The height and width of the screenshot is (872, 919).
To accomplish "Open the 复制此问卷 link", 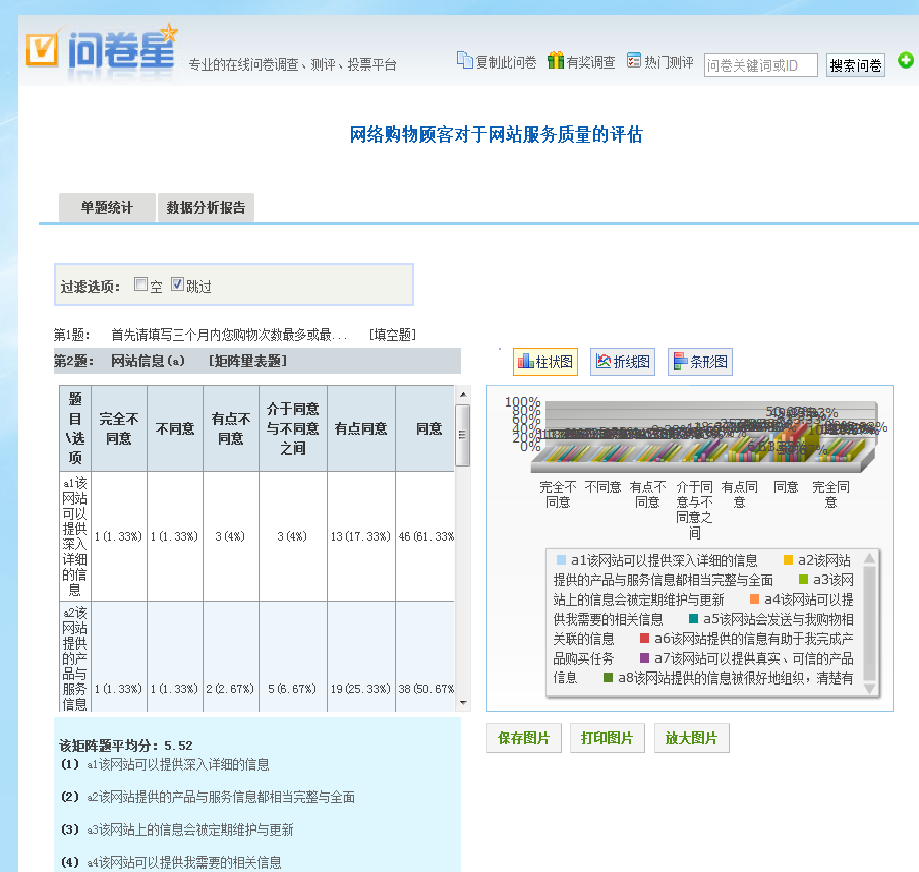I will (505, 63).
